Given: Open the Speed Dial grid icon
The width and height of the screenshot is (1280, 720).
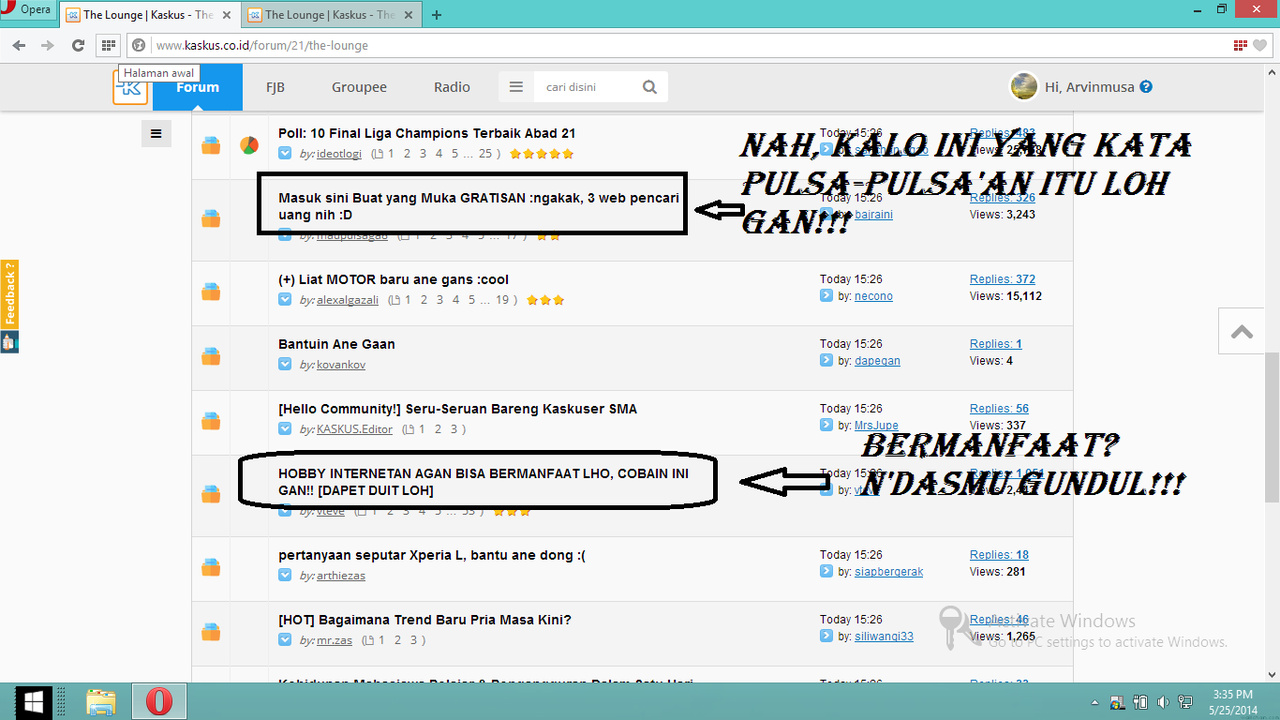Looking at the screenshot, I should click(109, 45).
